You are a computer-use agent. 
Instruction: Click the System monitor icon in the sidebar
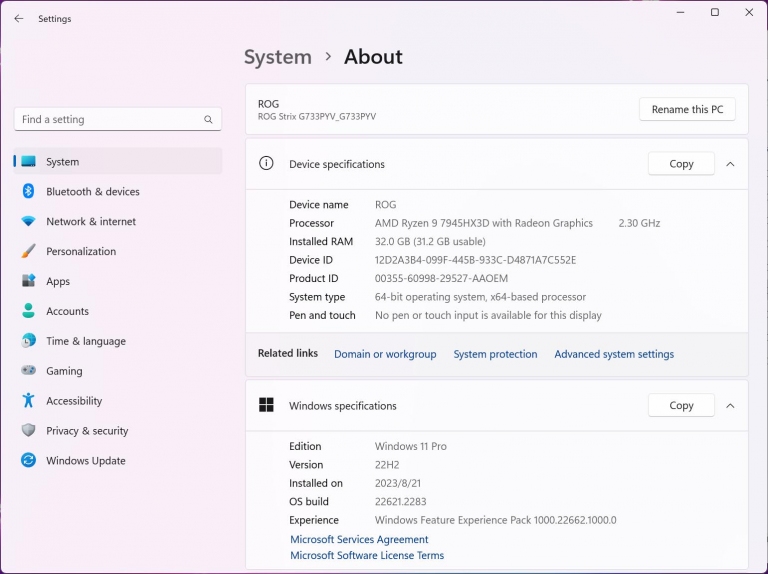coord(28,161)
